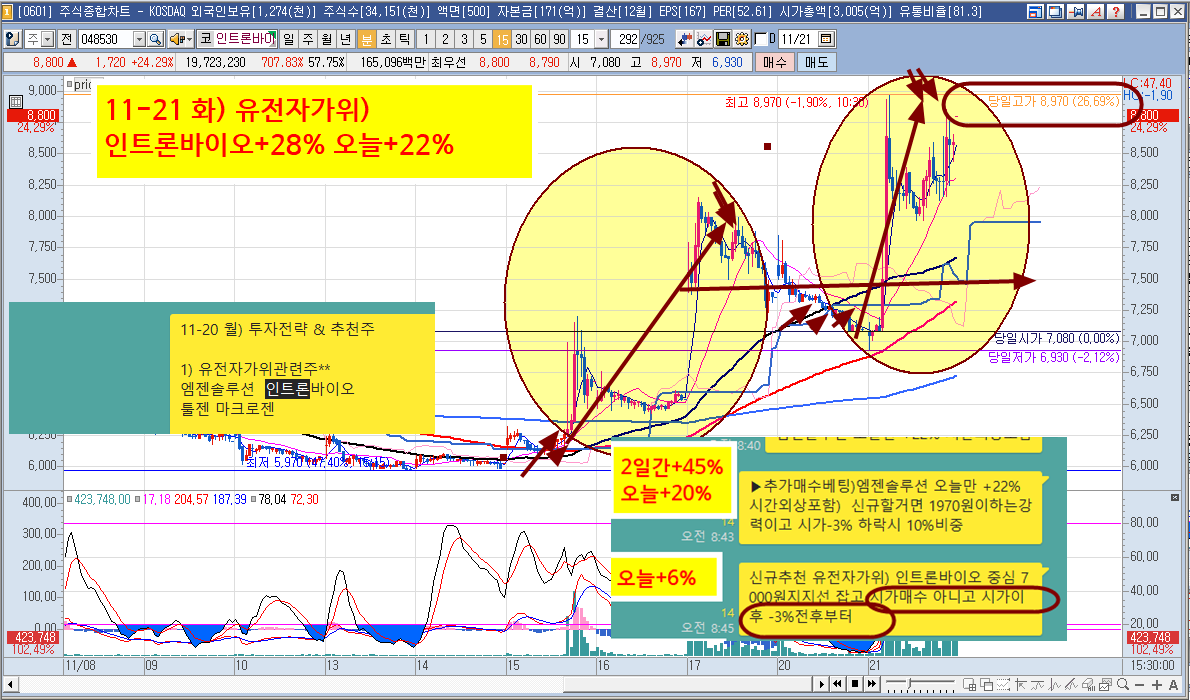Click the 매도 sell button

click(817, 62)
